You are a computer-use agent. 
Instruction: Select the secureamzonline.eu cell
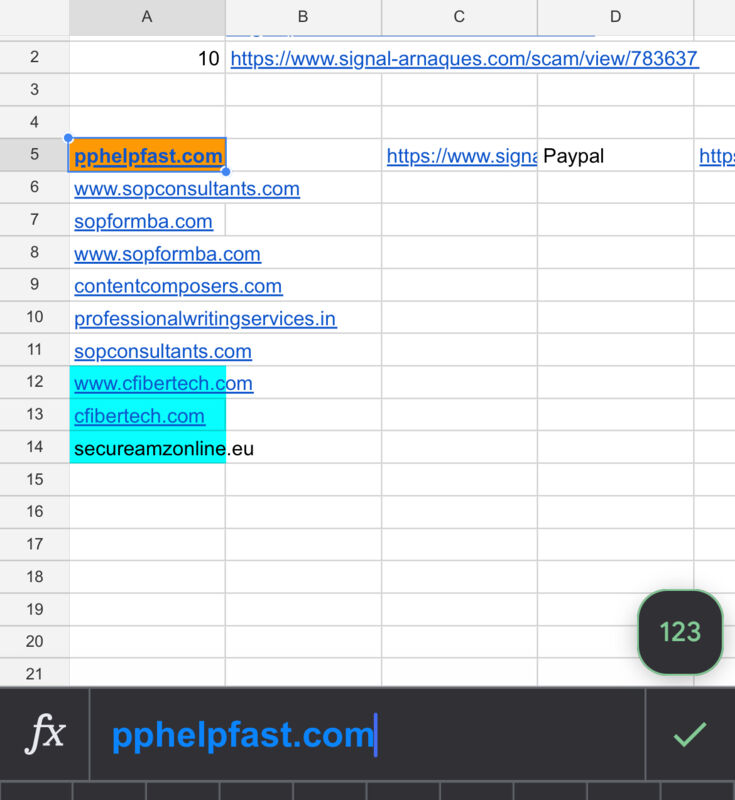click(x=147, y=447)
